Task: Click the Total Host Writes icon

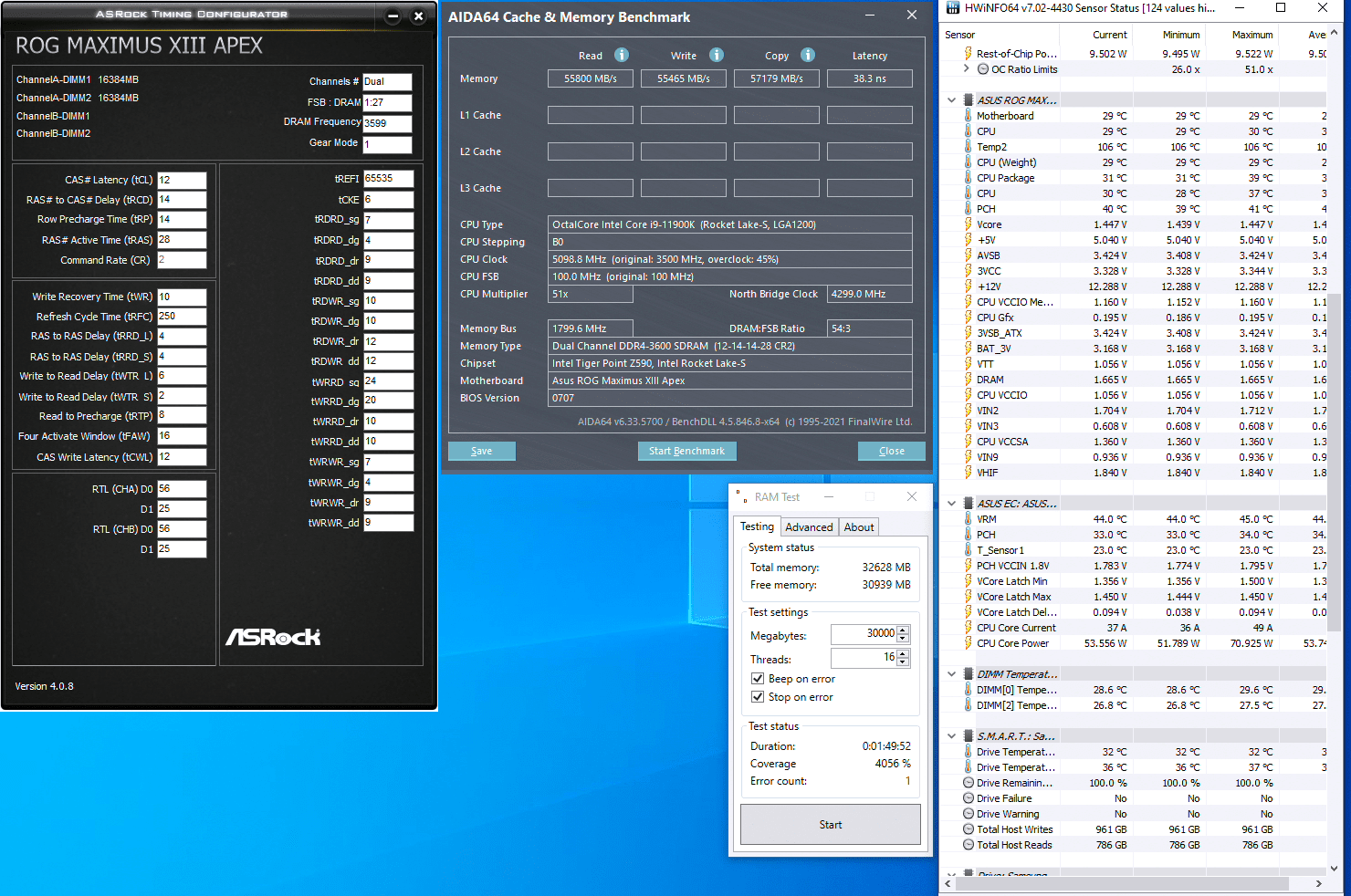Action: pyautogui.click(x=969, y=829)
